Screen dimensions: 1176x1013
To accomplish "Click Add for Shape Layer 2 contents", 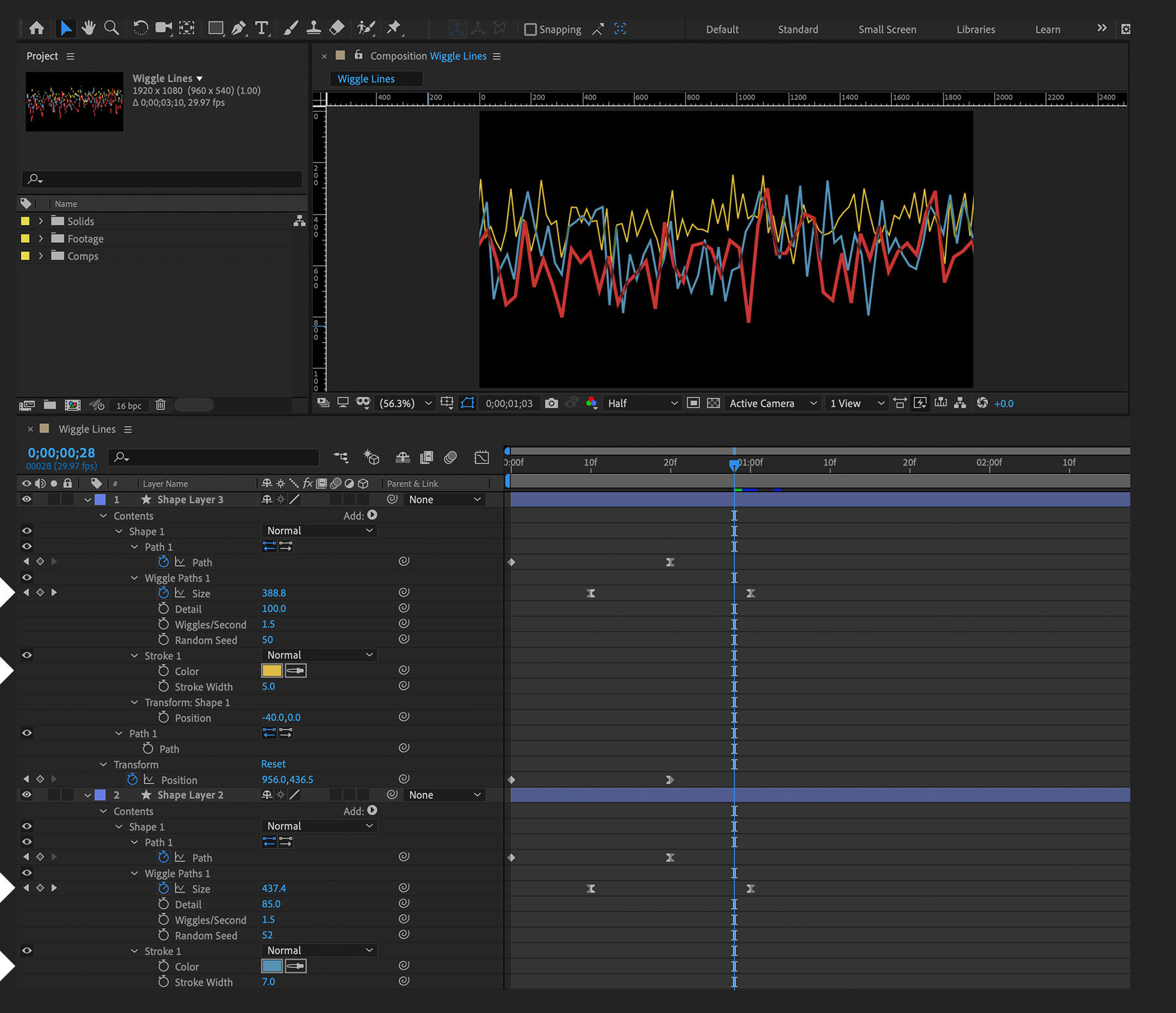I will pyautogui.click(x=372, y=811).
